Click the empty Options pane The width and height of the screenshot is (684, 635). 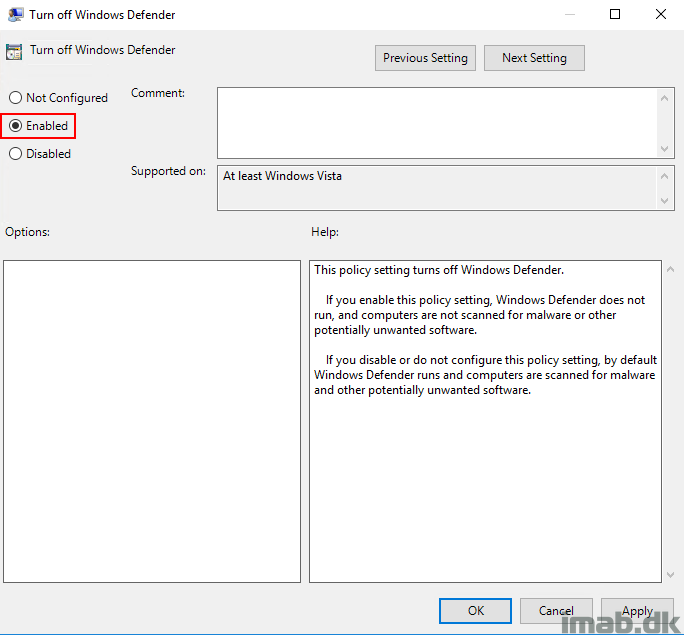152,421
